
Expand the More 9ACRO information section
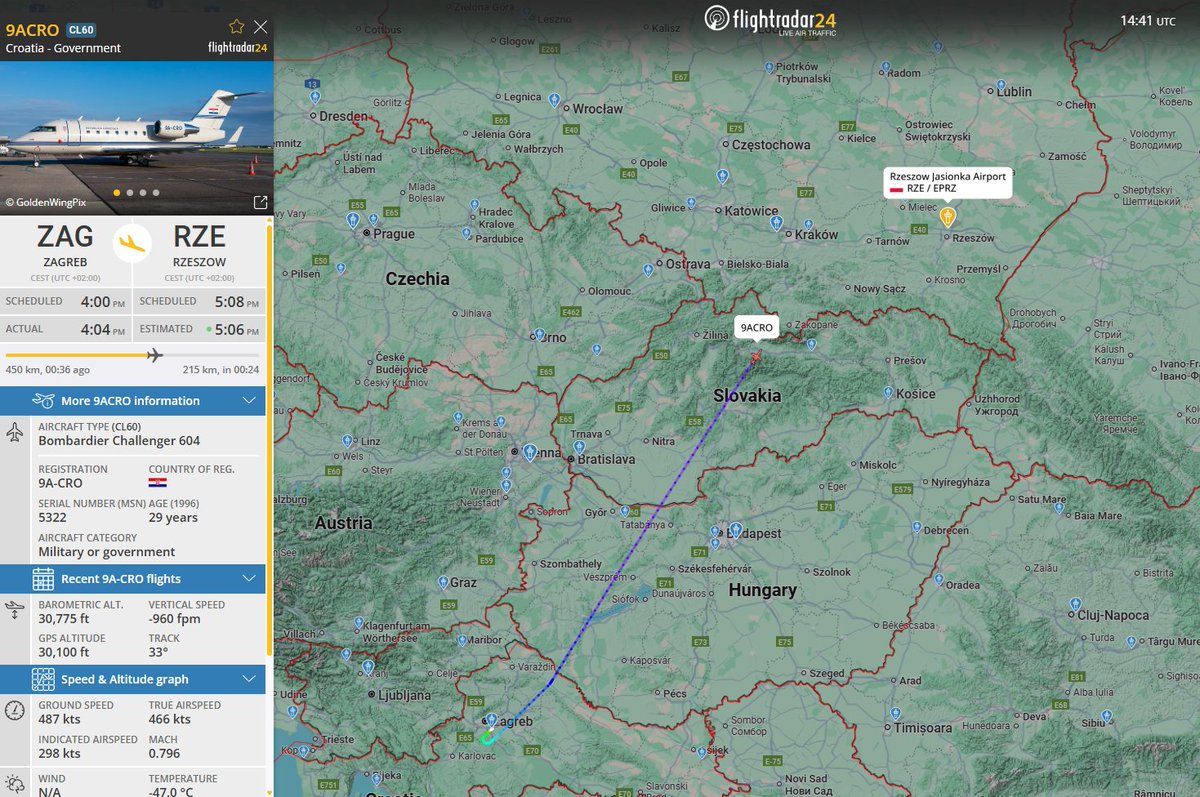(133, 401)
